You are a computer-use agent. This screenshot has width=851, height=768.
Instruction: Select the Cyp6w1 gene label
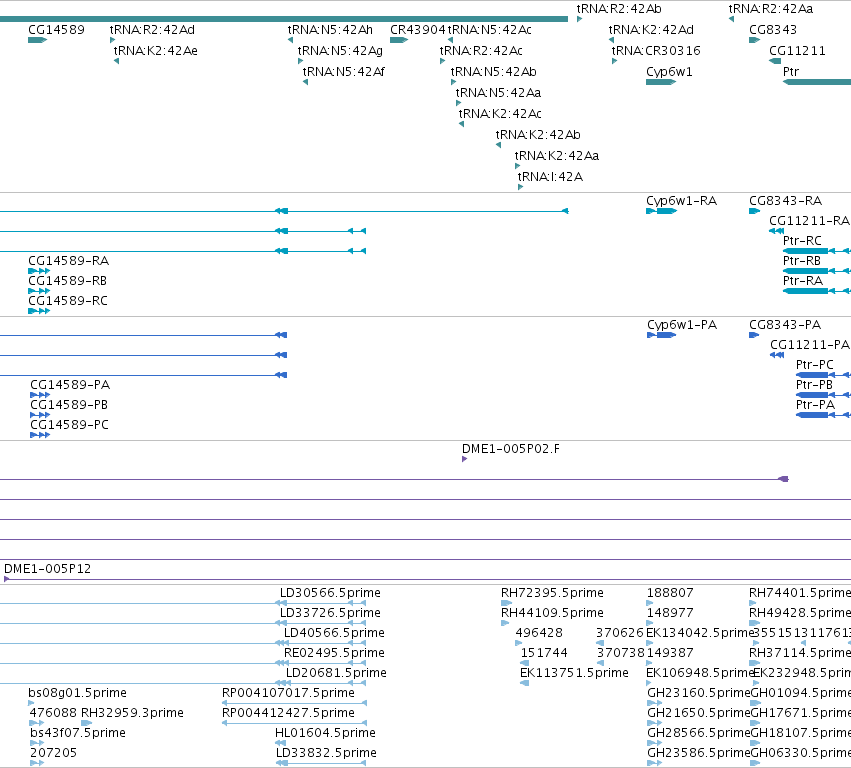pyautogui.click(x=669, y=72)
